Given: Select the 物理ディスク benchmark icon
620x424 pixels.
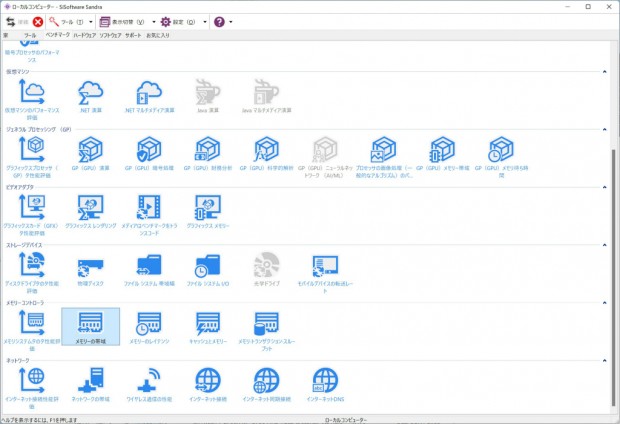Looking at the screenshot, I should 91,266.
